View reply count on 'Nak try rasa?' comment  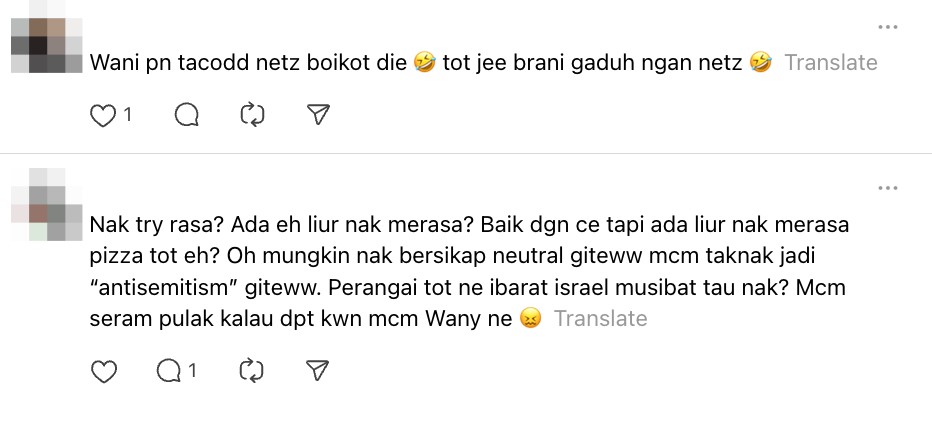point(192,372)
